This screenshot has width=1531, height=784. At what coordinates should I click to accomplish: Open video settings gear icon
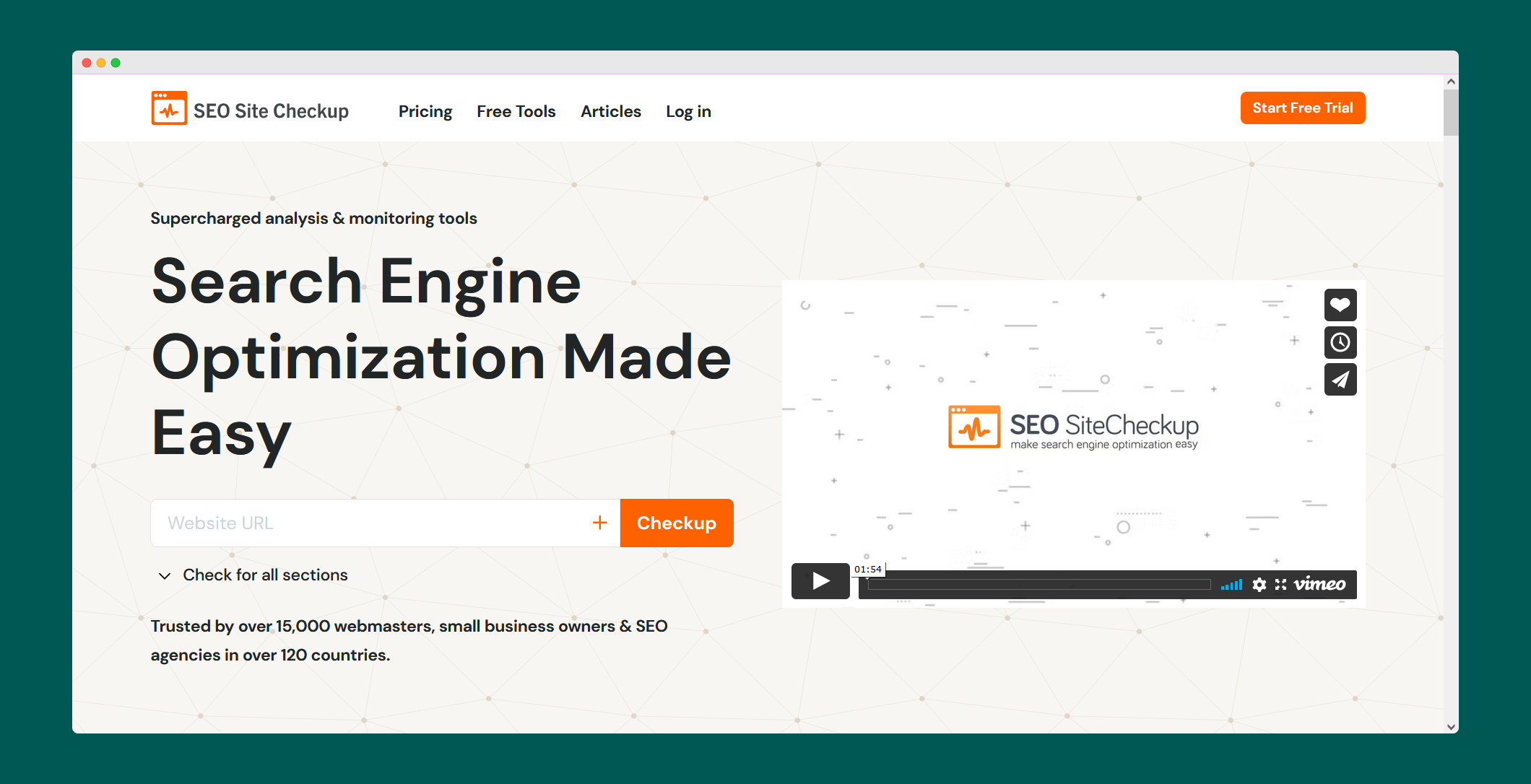pos(1259,585)
